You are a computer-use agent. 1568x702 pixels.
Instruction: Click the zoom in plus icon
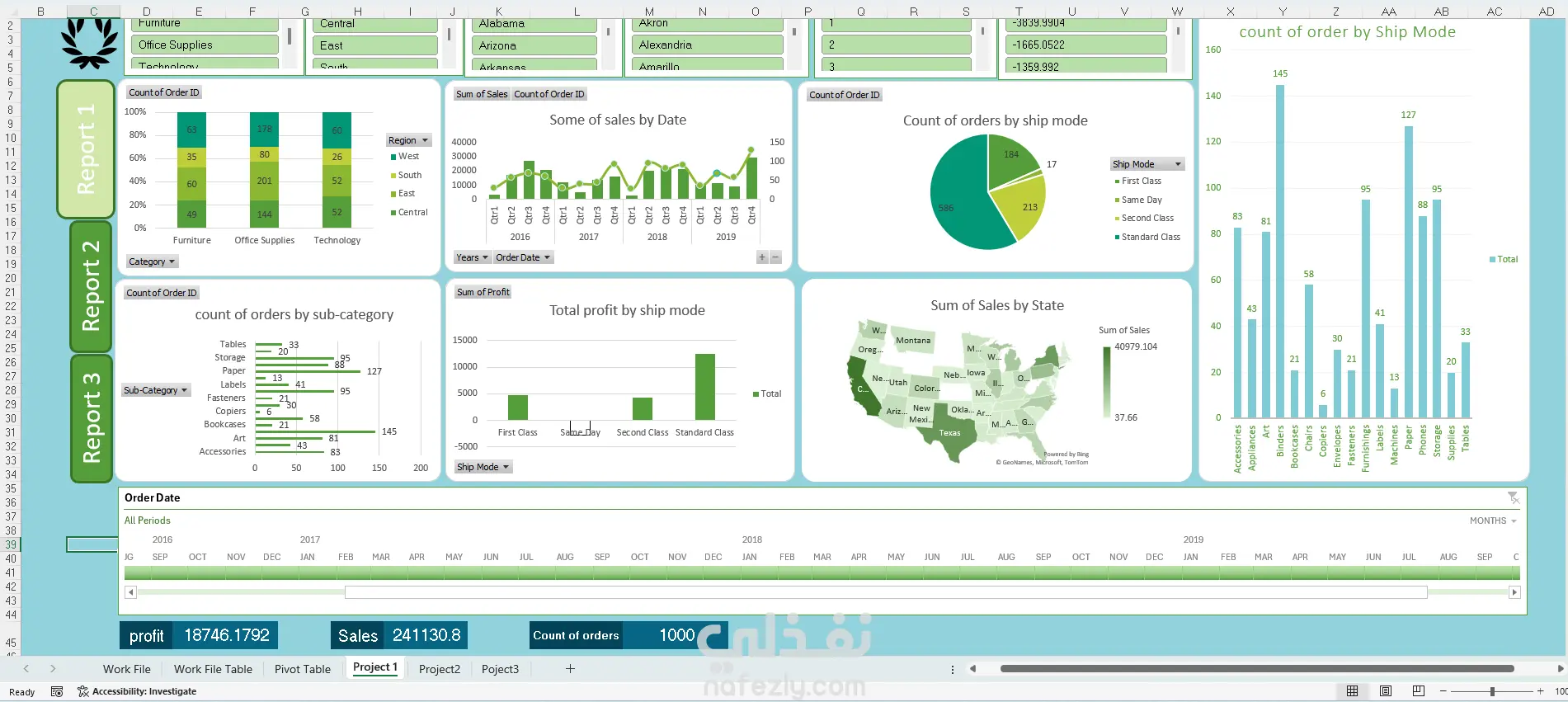(1540, 691)
